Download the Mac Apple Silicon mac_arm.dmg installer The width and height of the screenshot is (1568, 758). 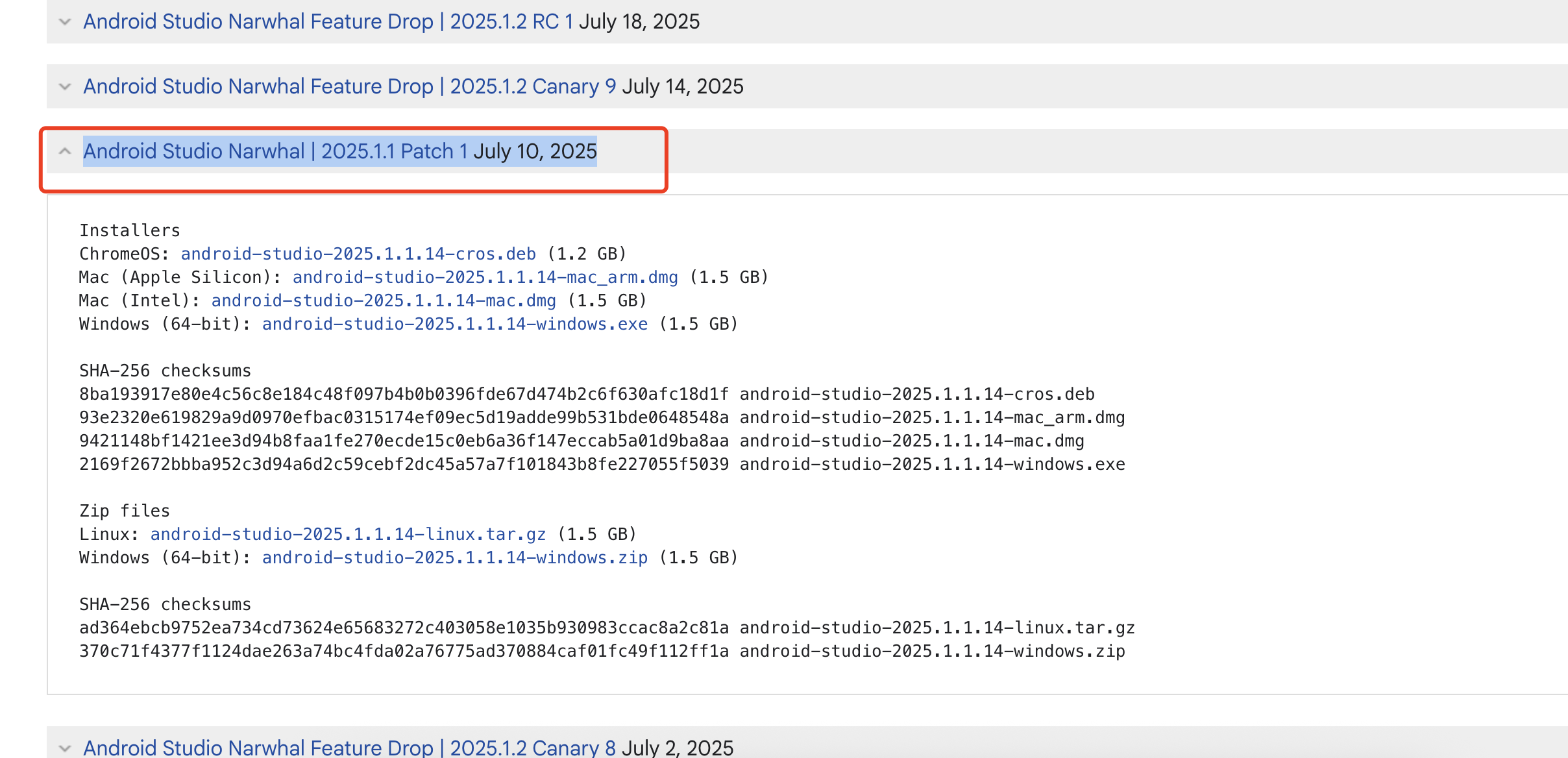(485, 277)
